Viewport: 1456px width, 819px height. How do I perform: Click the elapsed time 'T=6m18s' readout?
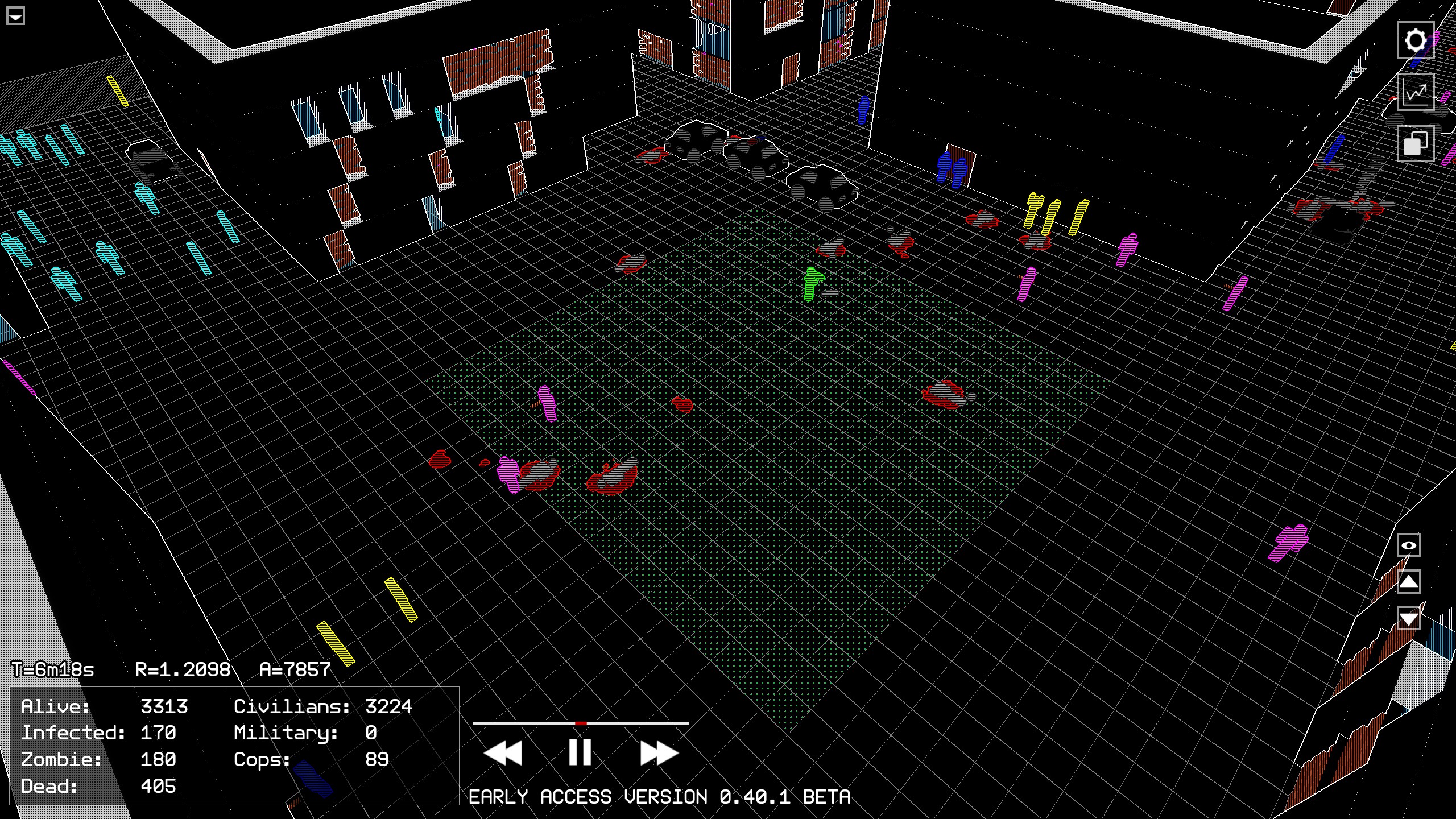coord(53,670)
